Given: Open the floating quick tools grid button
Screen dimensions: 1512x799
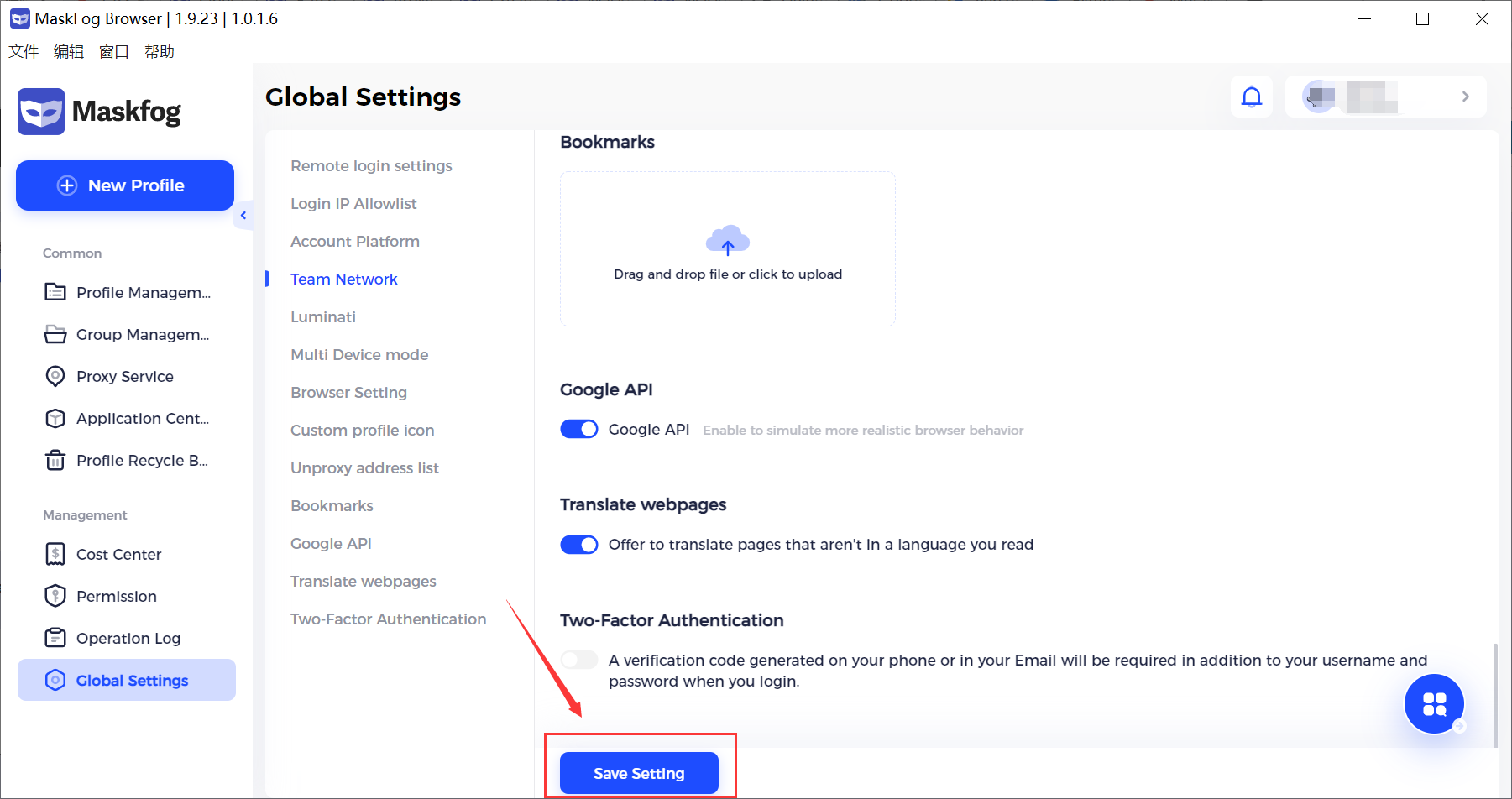Looking at the screenshot, I should click(1435, 704).
